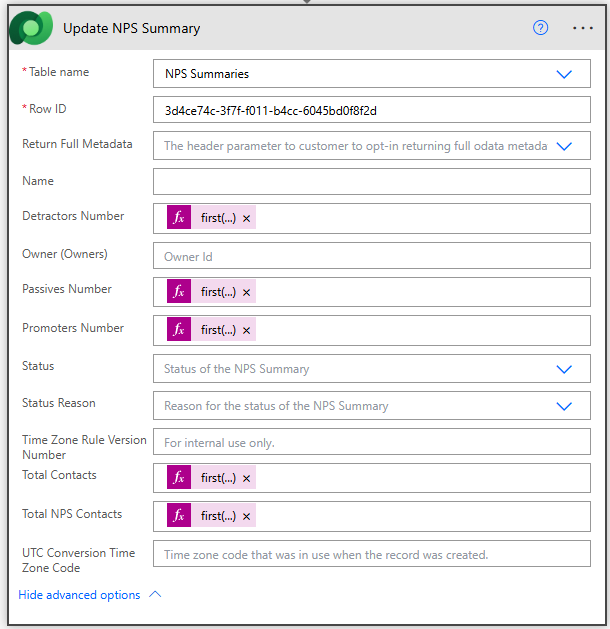Image resolution: width=610 pixels, height=629 pixels.
Task: Open the Return Full Metadata dropdown
Action: pyautogui.click(x=564, y=146)
